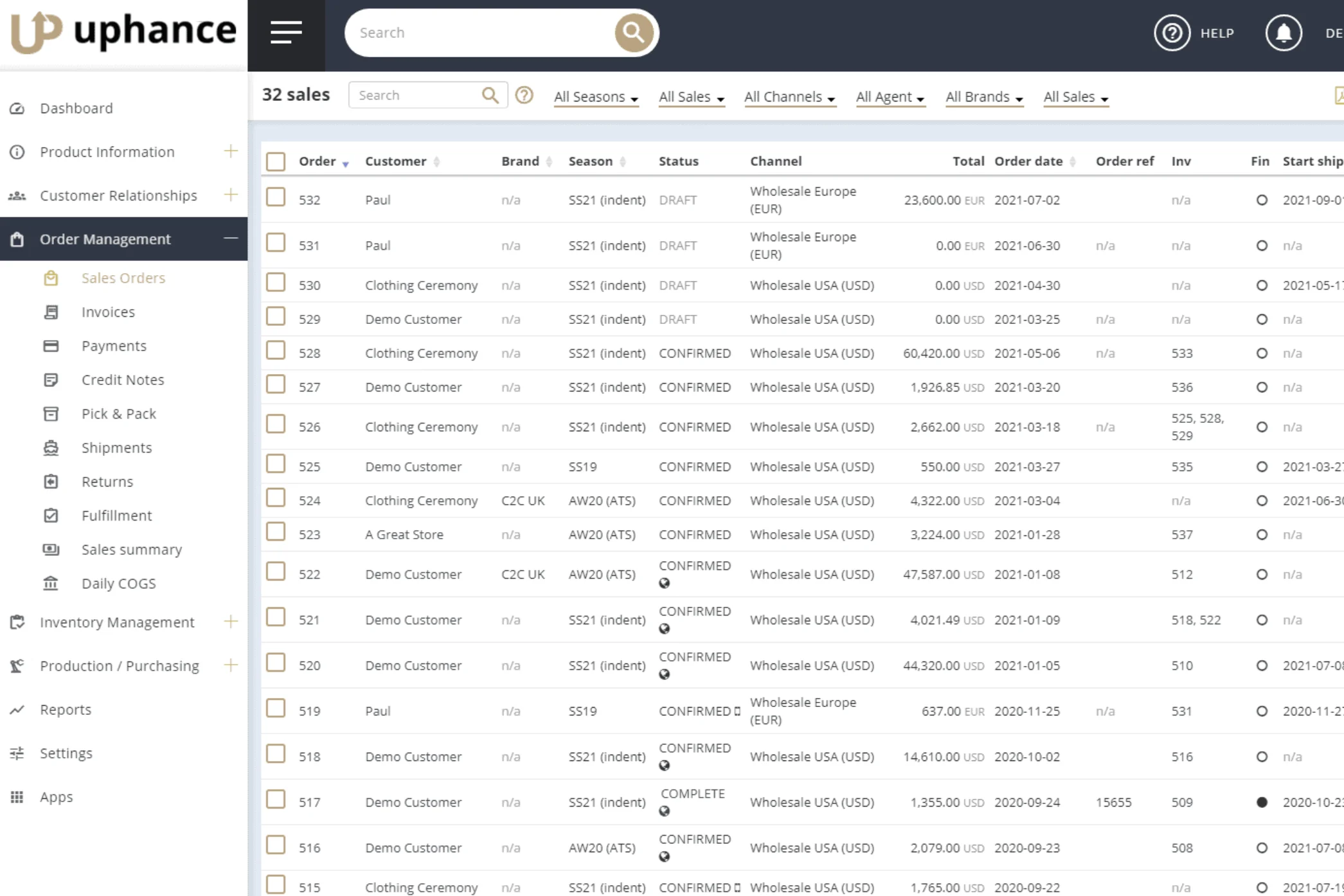Click the Apps grid icon
This screenshot has width=1344, height=896.
click(x=17, y=797)
